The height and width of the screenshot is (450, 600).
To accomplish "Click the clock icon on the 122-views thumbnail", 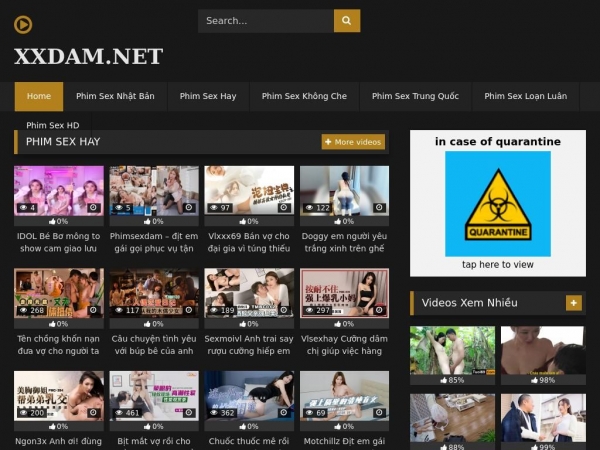I will pyautogui.click(x=379, y=208).
